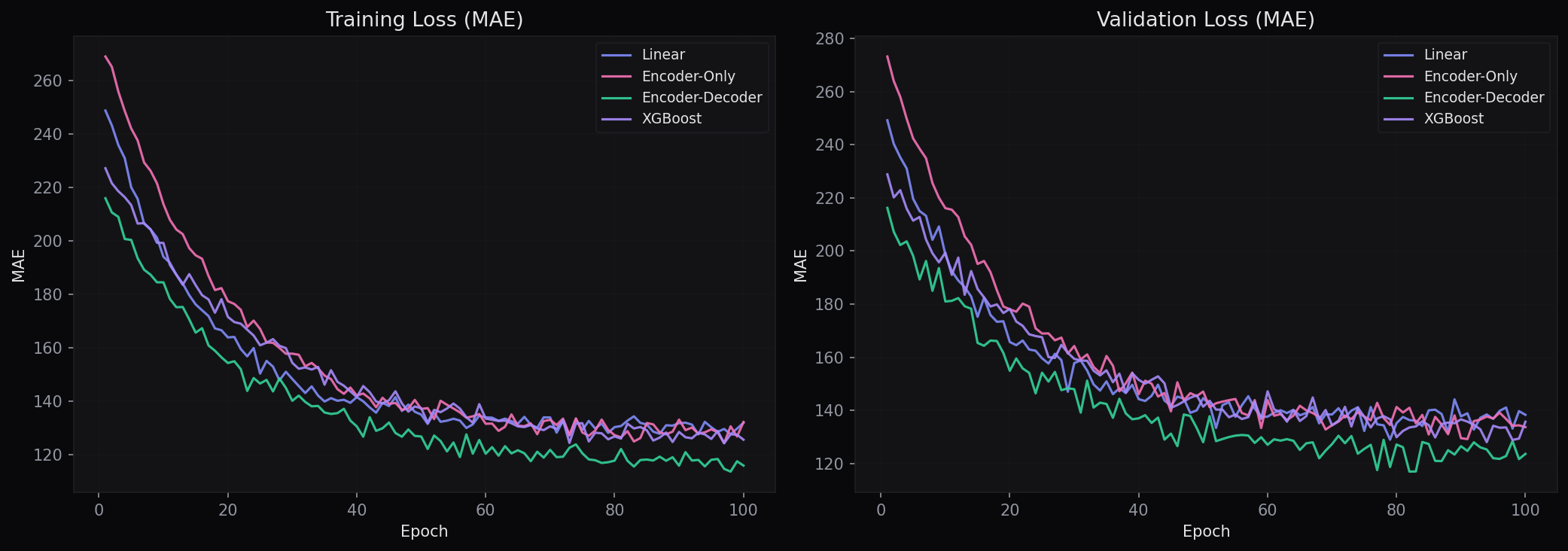
Task: Click the "120" y-axis tick on Training Loss
Action: (48, 455)
